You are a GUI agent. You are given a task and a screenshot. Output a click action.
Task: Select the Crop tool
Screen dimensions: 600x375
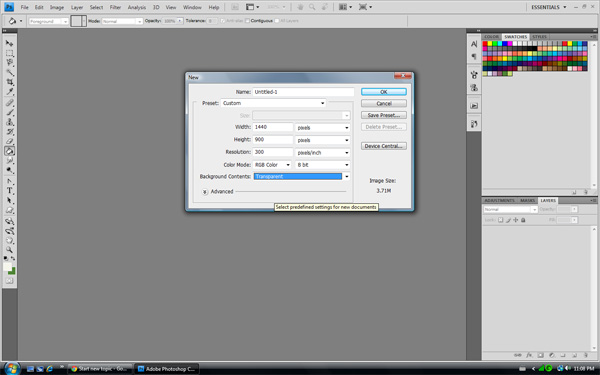[x=9, y=82]
